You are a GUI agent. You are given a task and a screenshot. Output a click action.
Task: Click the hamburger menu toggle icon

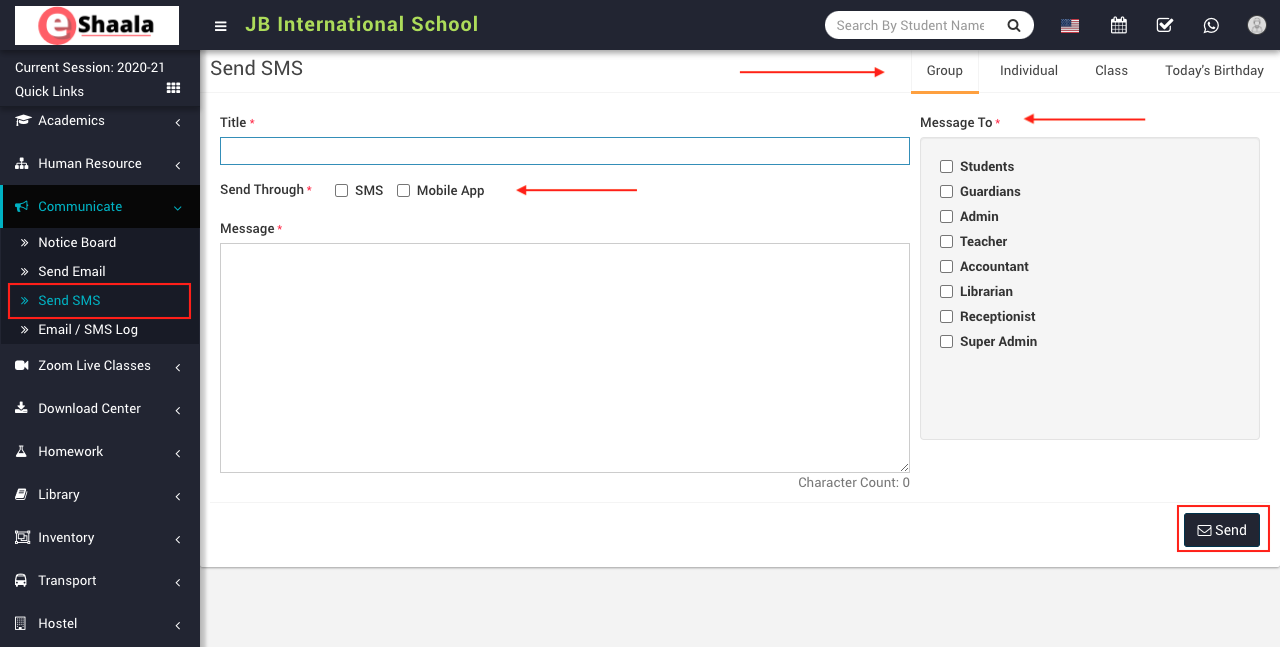pyautogui.click(x=221, y=26)
